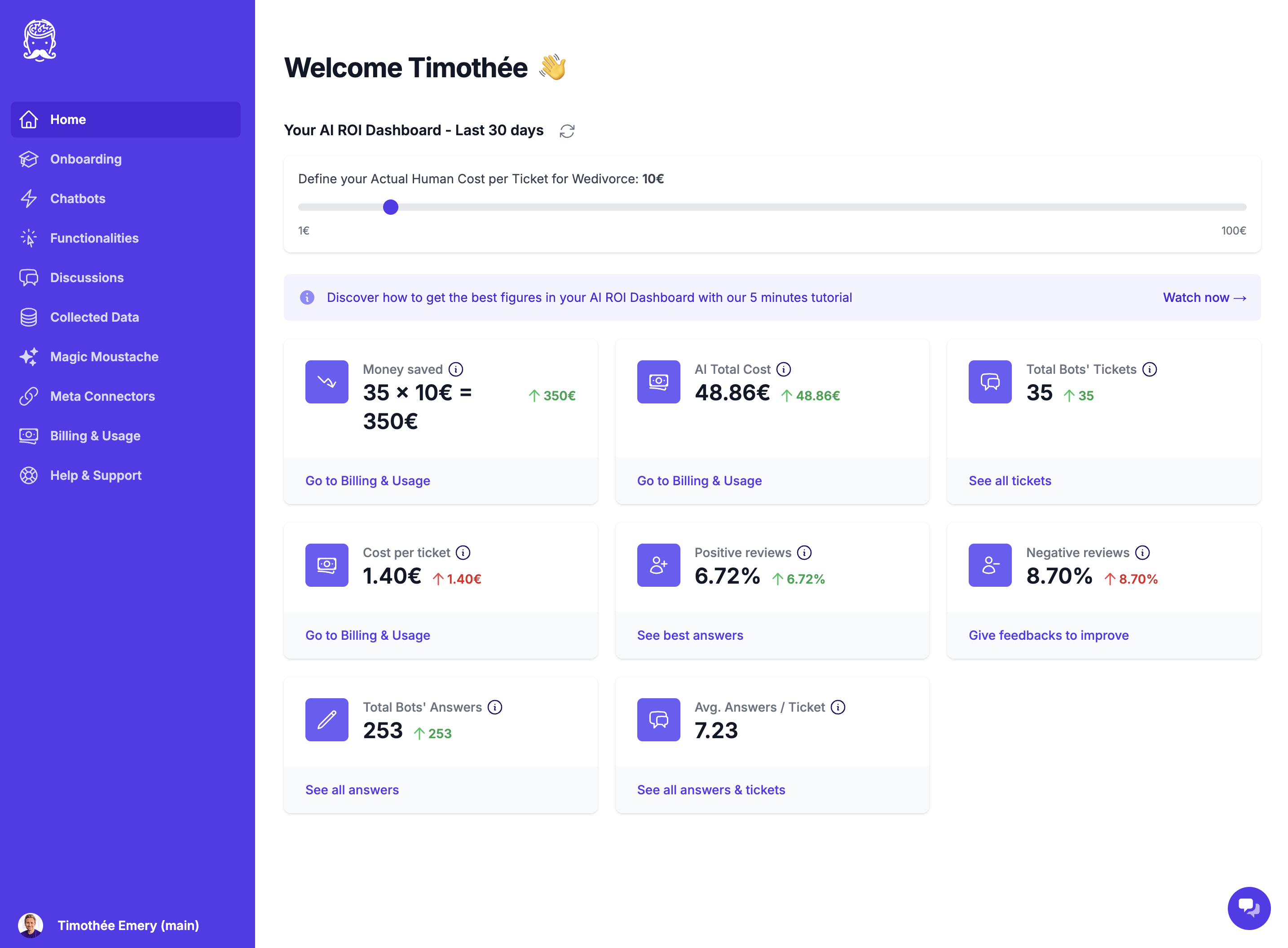Click the Billing & Usage sidebar icon
Screen dimensions: 1288x948
point(30,435)
